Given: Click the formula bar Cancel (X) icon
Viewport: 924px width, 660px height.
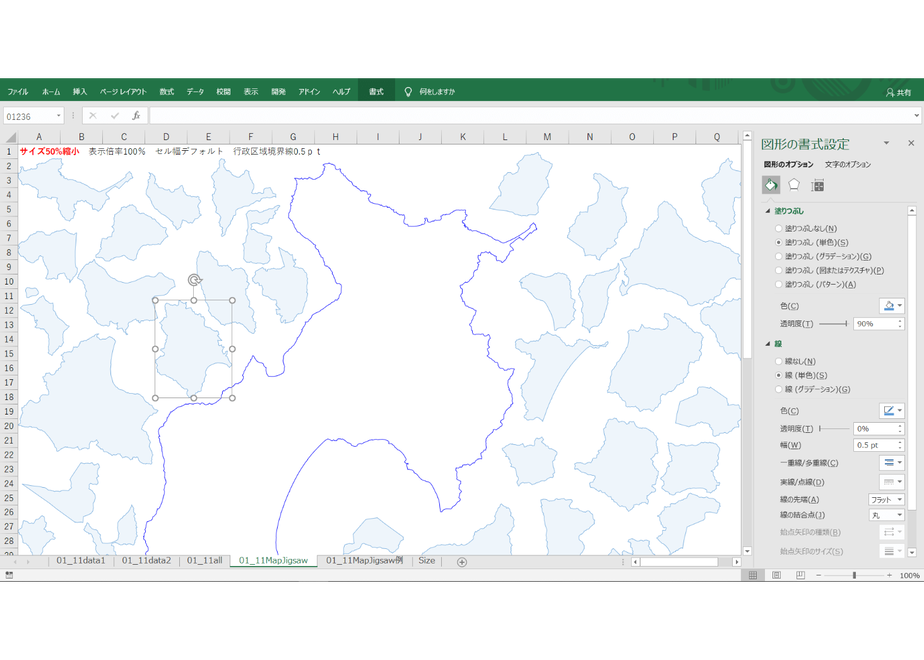Looking at the screenshot, I should coord(93,116).
